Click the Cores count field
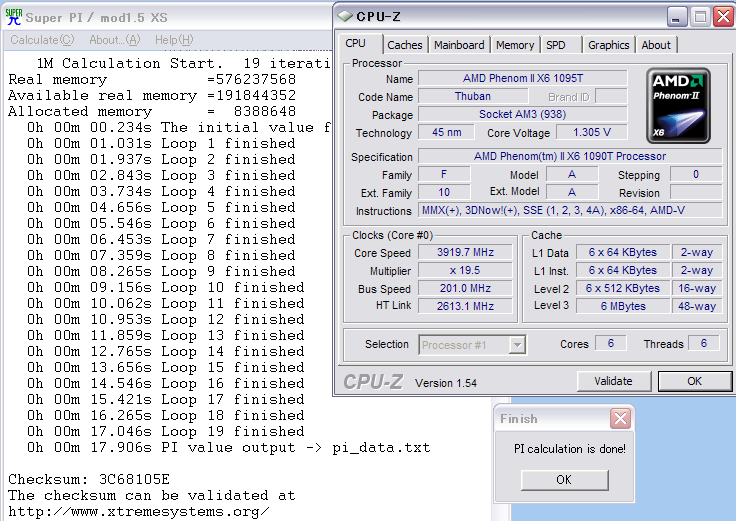This screenshot has width=736, height=521. [610, 343]
